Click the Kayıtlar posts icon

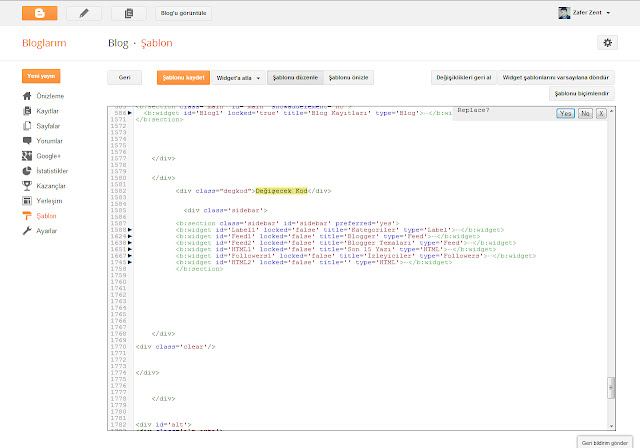coord(27,111)
